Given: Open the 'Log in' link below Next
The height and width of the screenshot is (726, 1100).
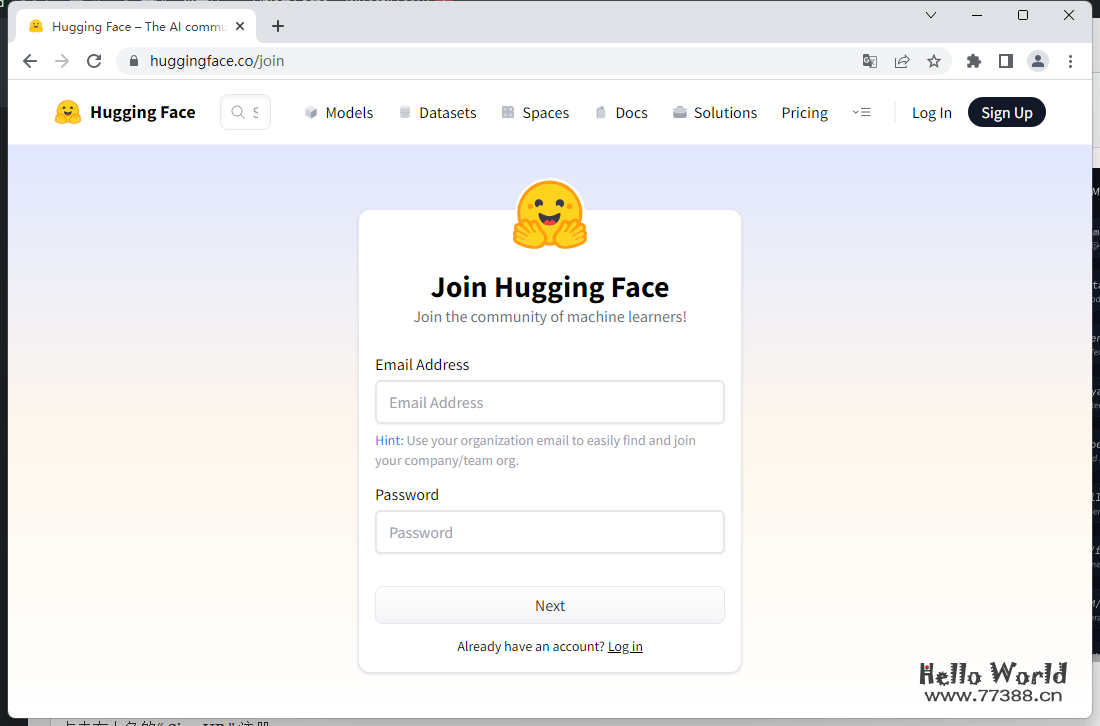Looking at the screenshot, I should [x=625, y=646].
